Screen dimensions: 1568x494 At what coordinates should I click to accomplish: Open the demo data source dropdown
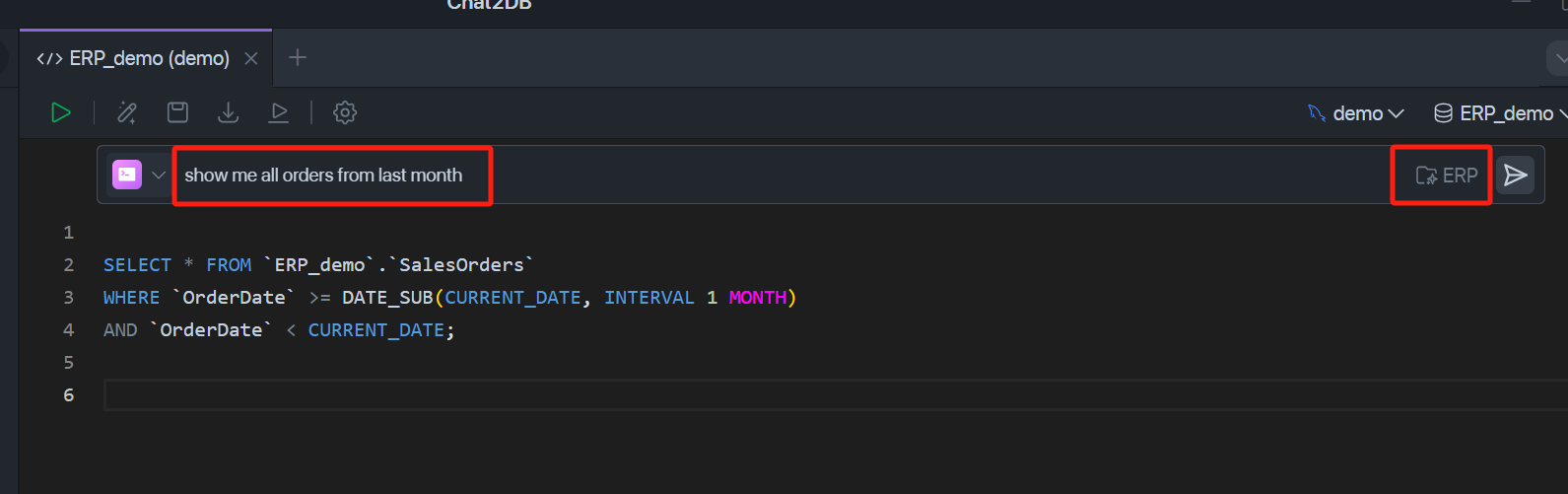tap(1356, 113)
